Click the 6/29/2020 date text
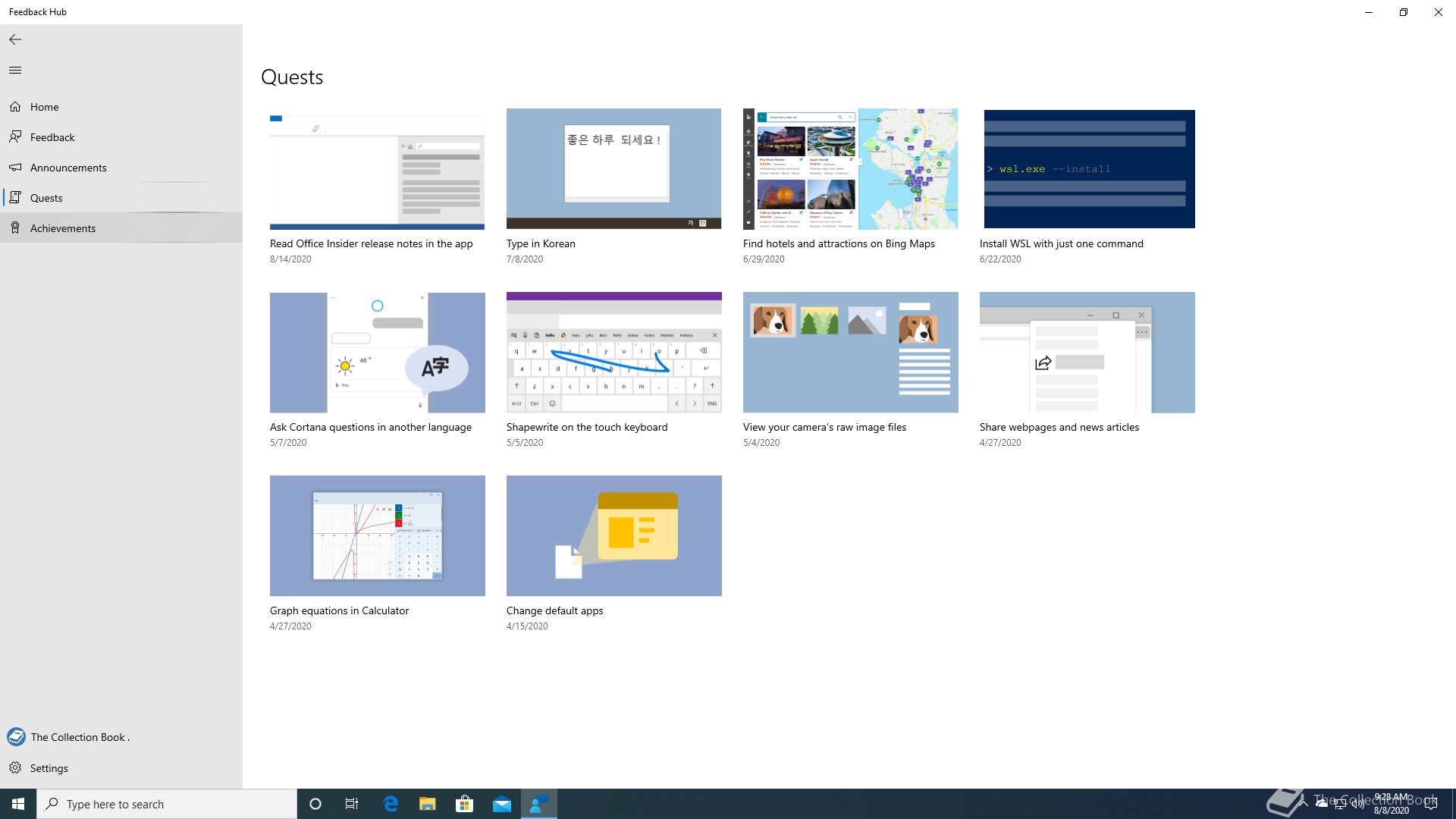 click(764, 259)
